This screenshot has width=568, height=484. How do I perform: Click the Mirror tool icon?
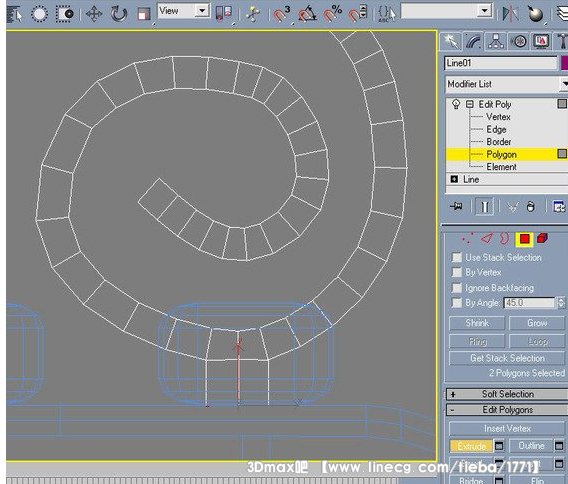510,14
